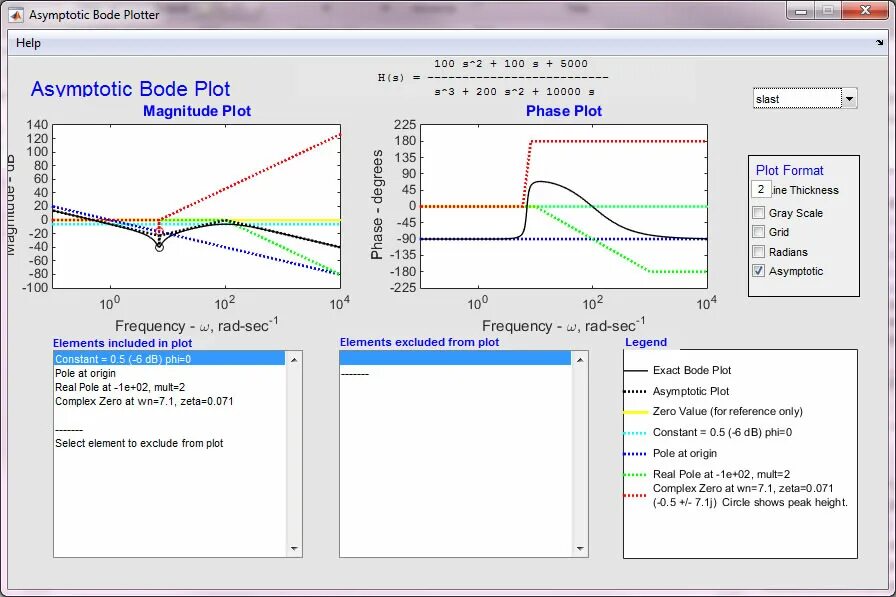Screen dimensions: 896x597
Task: Maximize the Asymptotic Bode Plotter window
Action: click(x=827, y=11)
